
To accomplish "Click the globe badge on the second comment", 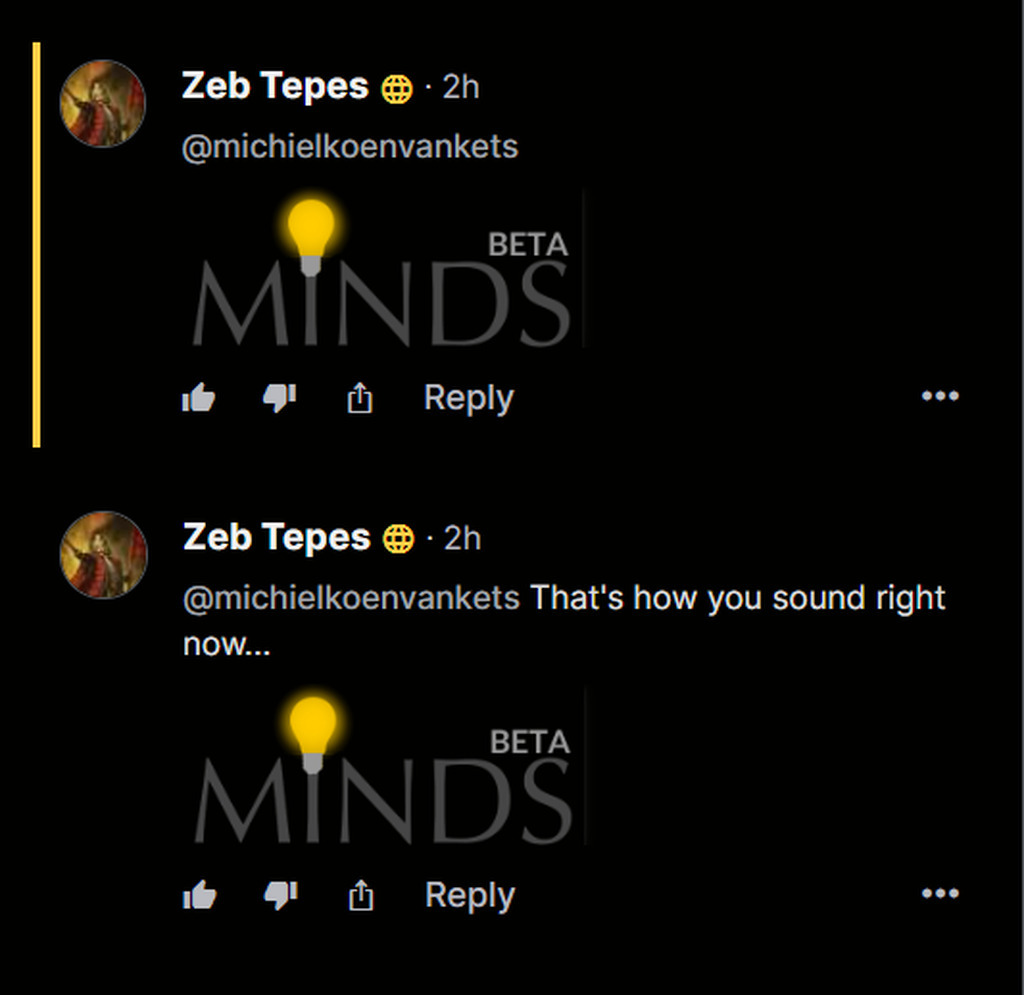I will (x=398, y=541).
